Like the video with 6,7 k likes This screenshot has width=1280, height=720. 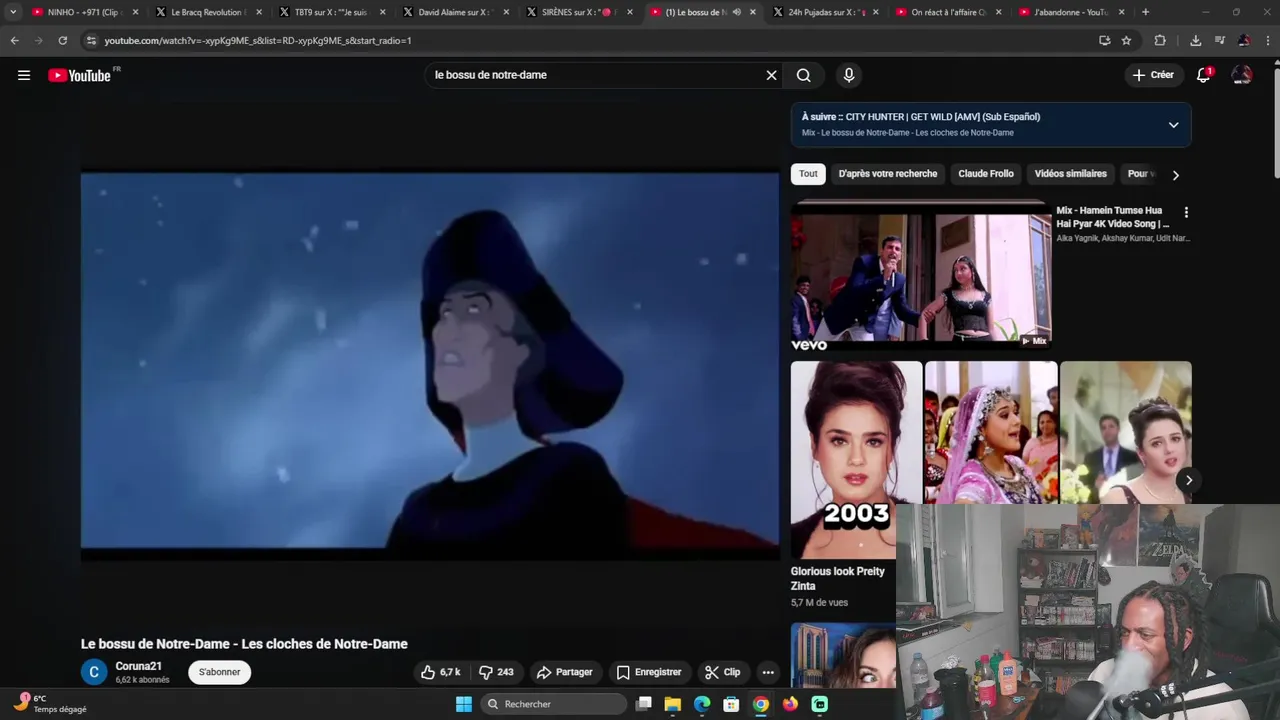click(x=441, y=672)
